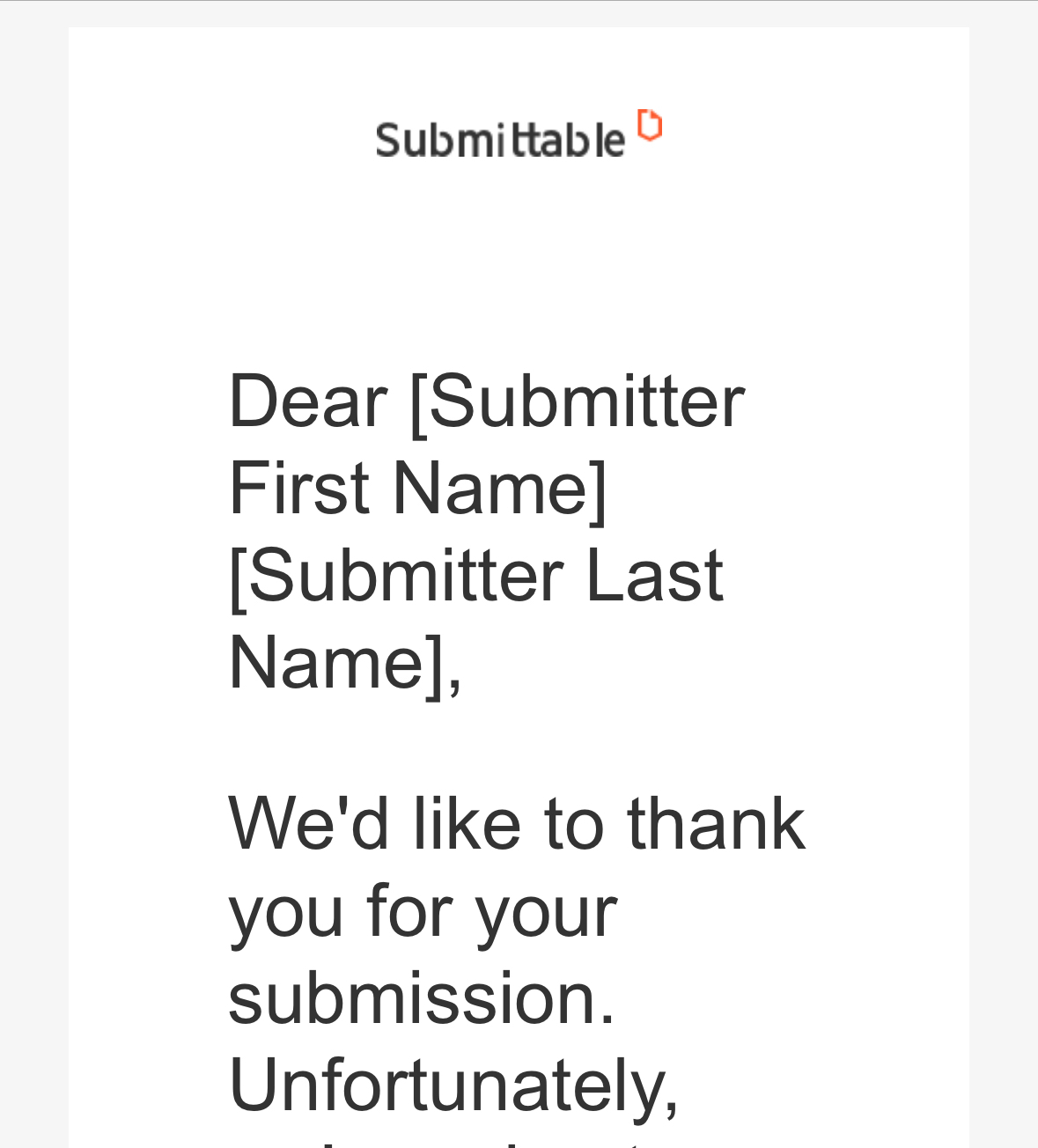Click the gray margin right of the email card

(1004, 572)
